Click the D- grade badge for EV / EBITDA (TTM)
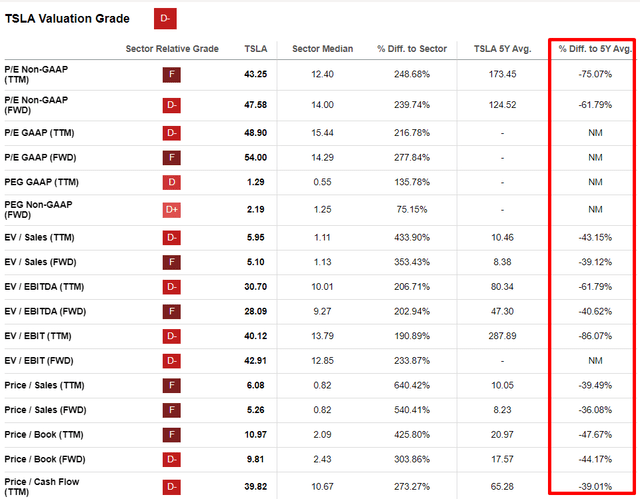This screenshot has width=640, height=499. (172, 287)
